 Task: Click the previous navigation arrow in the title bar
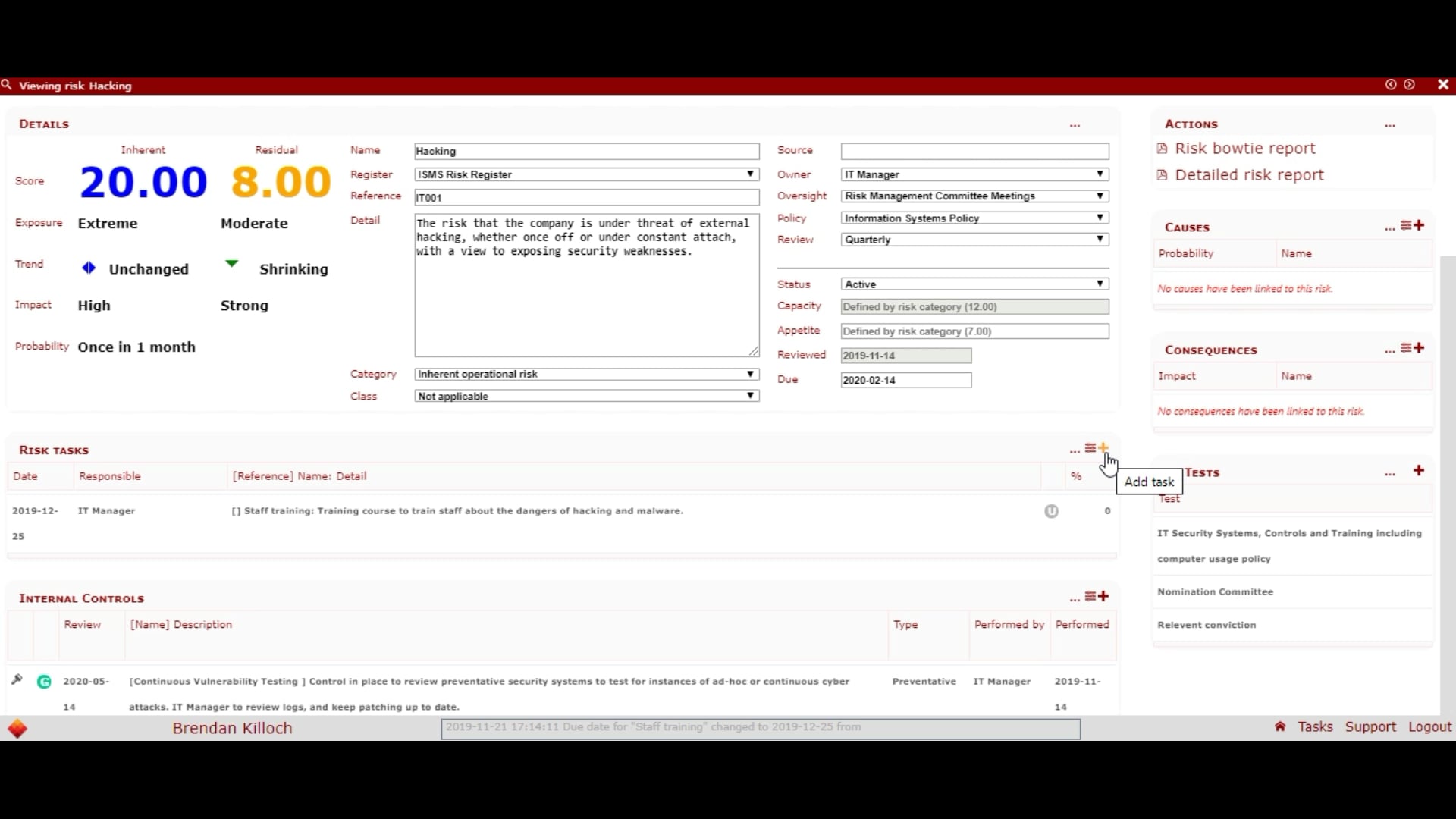(x=1392, y=84)
